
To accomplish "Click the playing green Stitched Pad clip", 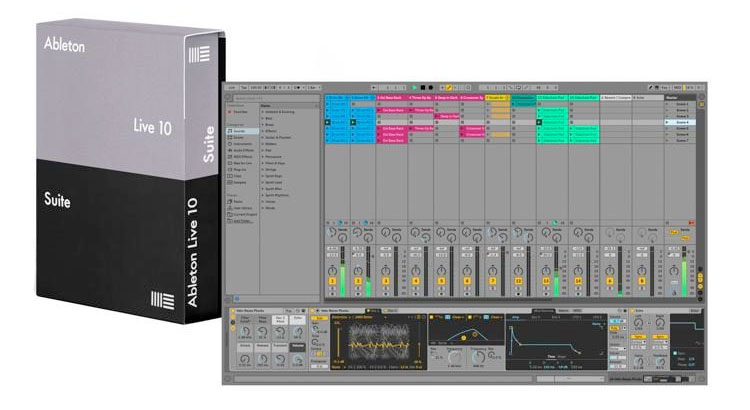I will 552,122.
